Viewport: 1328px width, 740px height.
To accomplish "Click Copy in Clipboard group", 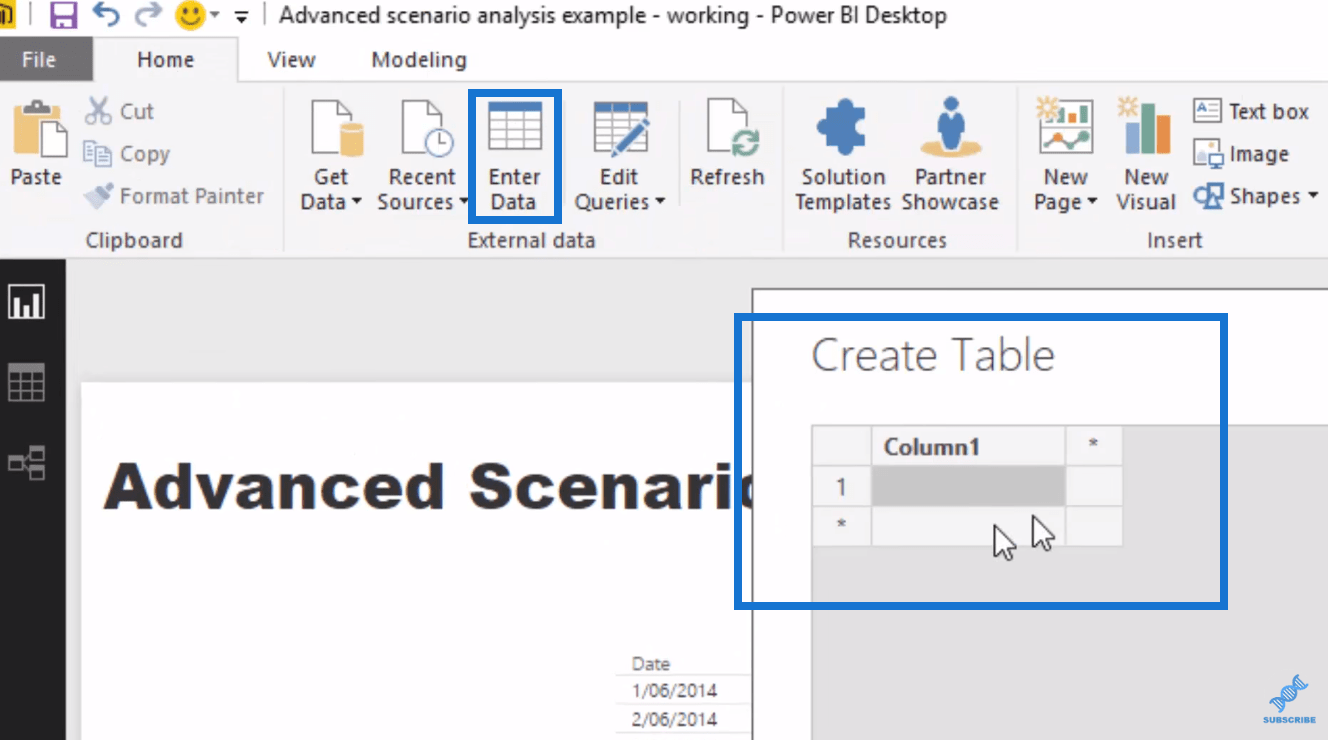I will [126, 154].
